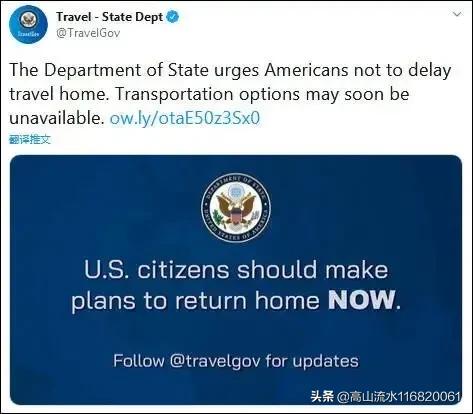Open the @TravelGov handle link
This screenshot has height=414, width=473.
(x=88, y=33)
